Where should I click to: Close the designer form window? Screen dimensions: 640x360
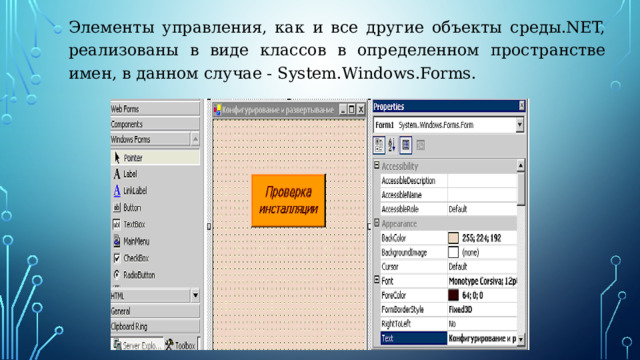point(361,109)
